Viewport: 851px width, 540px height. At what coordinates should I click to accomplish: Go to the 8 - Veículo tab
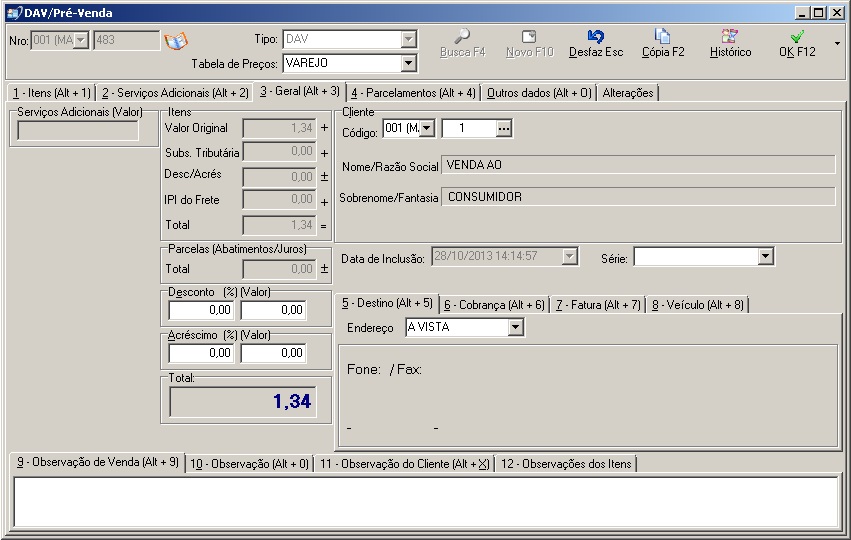coord(699,304)
